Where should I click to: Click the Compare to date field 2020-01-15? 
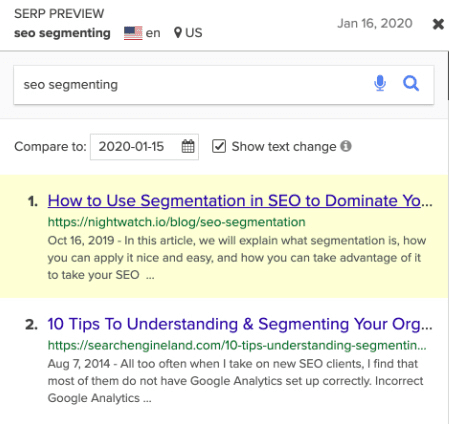(x=144, y=147)
